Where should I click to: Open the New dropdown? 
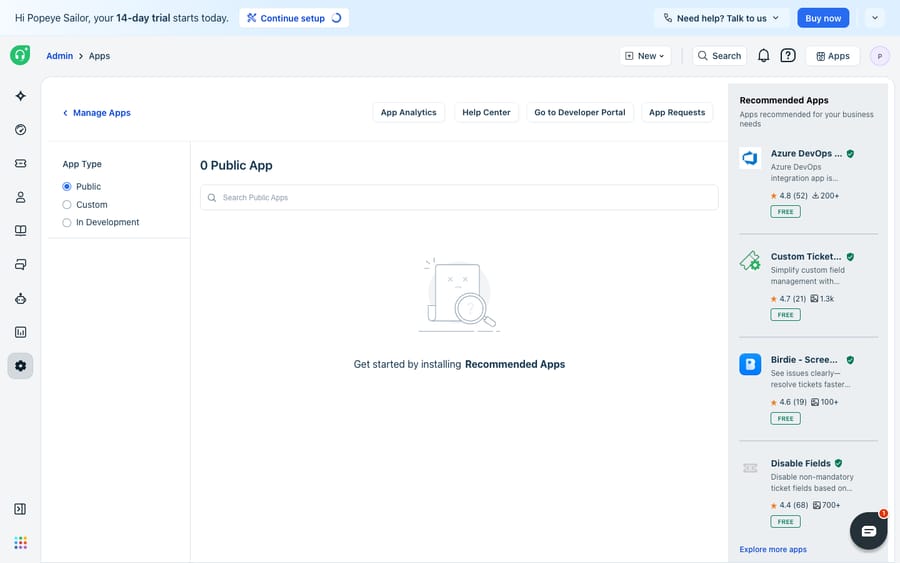[645, 56]
